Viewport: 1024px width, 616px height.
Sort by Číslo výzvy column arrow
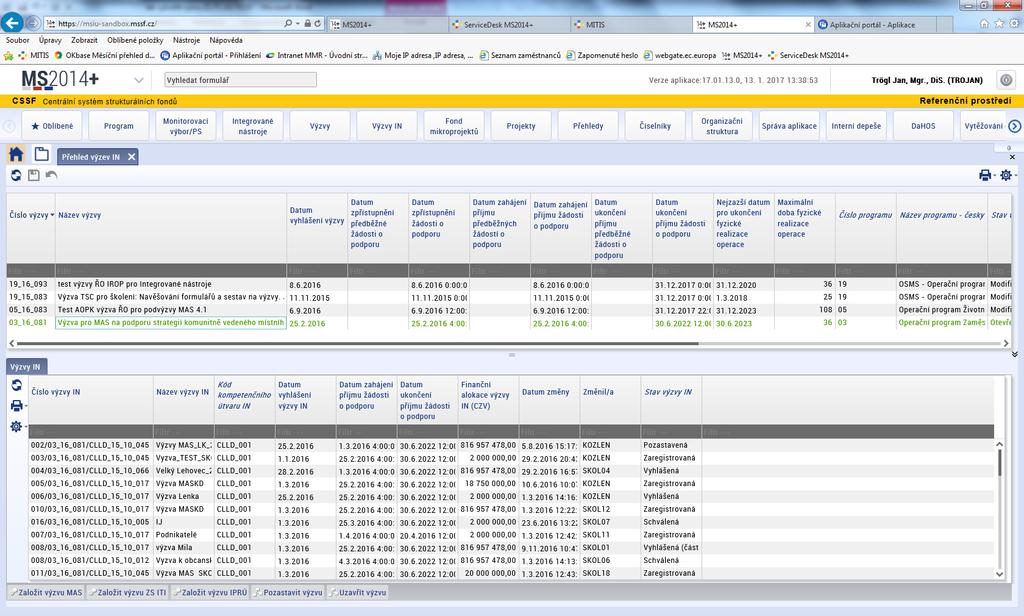pos(52,215)
